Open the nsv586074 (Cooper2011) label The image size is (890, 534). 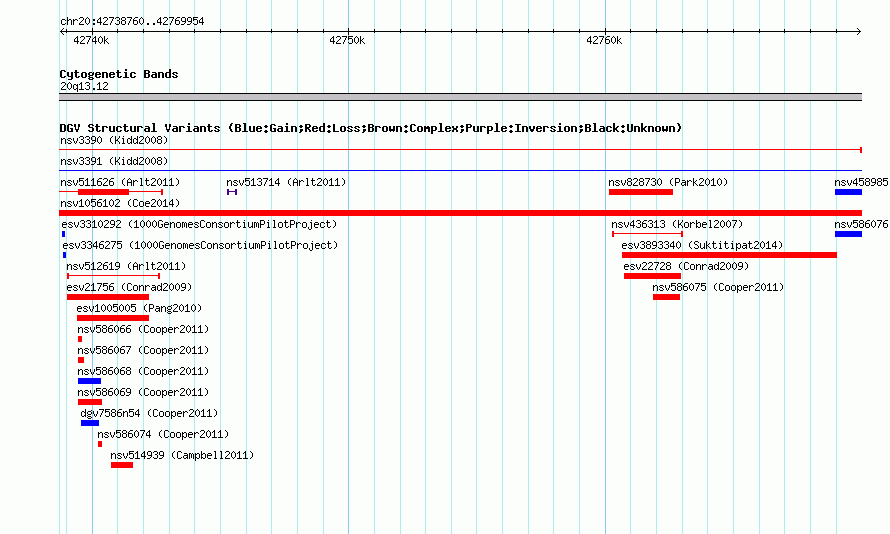[163, 434]
